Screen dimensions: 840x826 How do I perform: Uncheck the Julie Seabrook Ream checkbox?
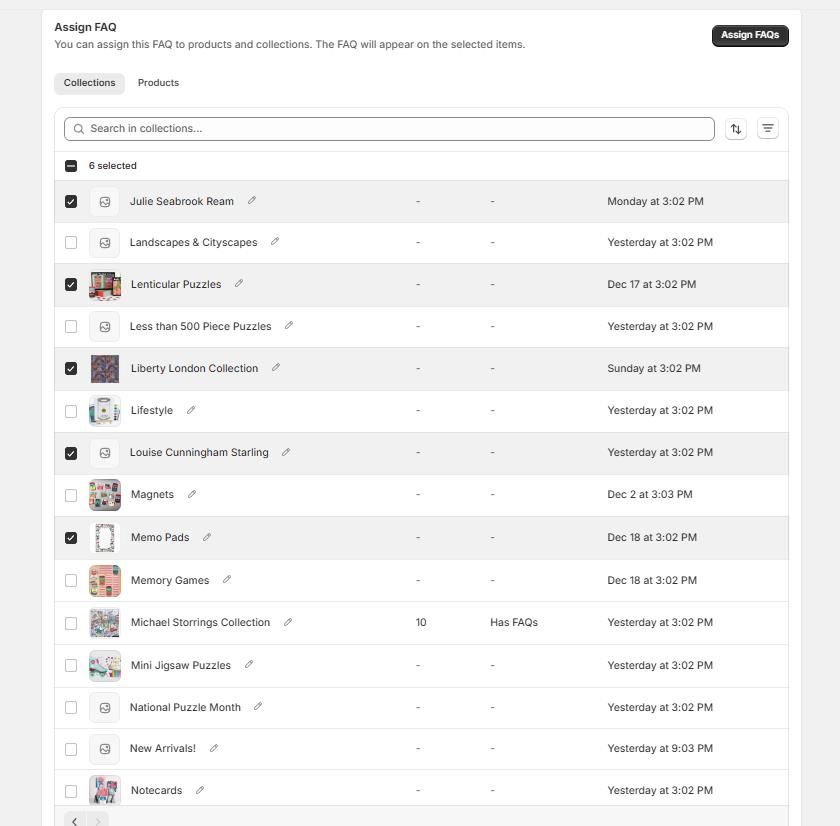click(x=71, y=201)
